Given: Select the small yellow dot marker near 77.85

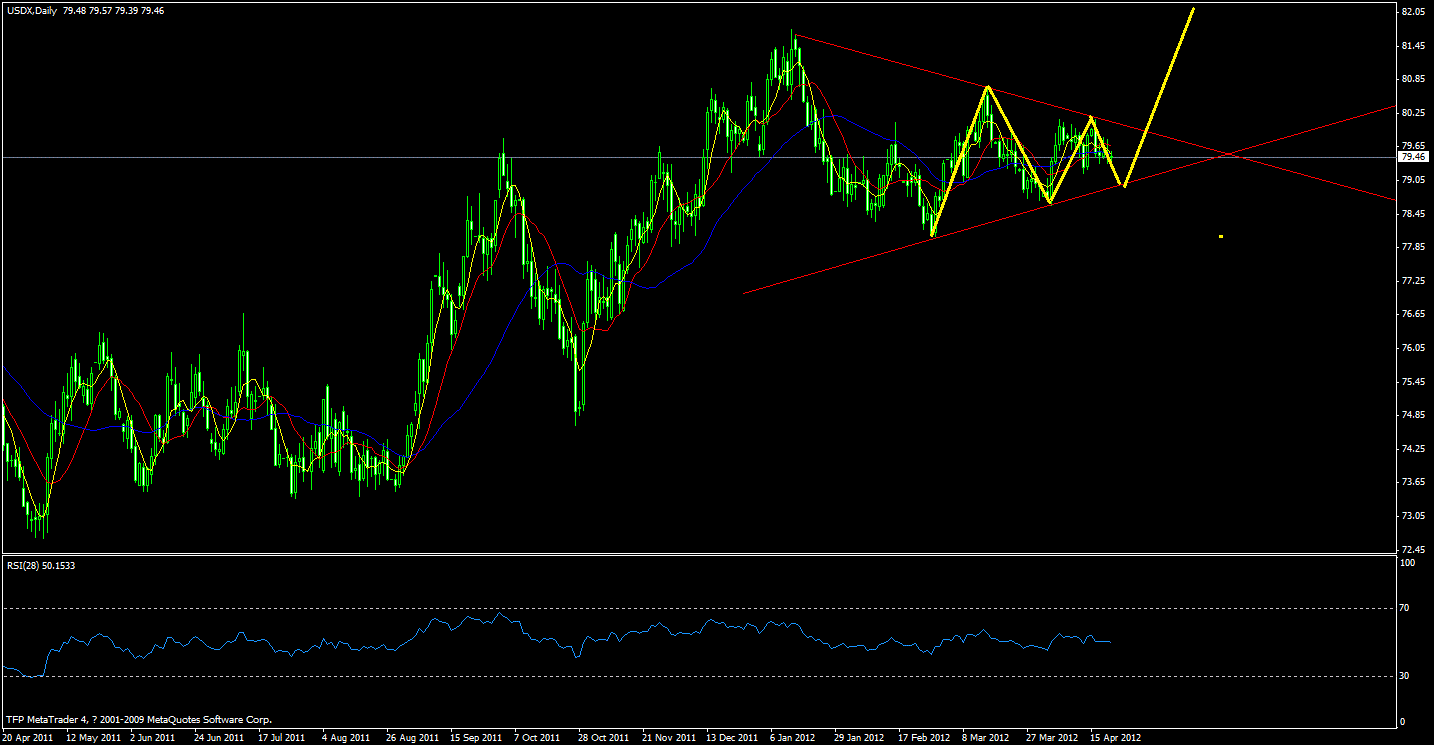Looking at the screenshot, I should 1221,236.
